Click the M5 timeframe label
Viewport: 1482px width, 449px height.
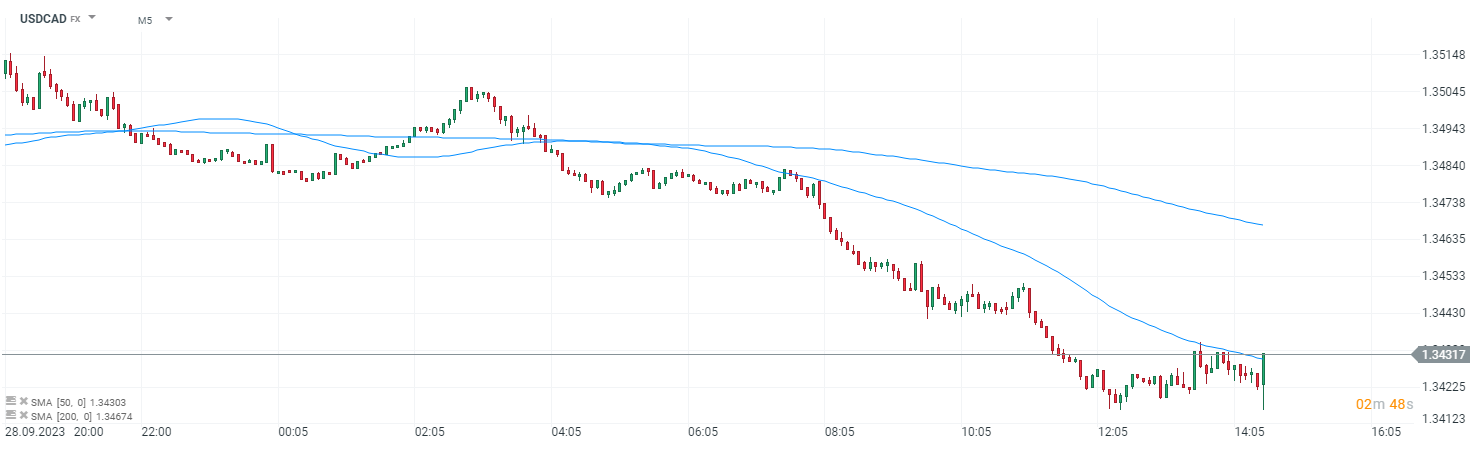pyautogui.click(x=145, y=19)
